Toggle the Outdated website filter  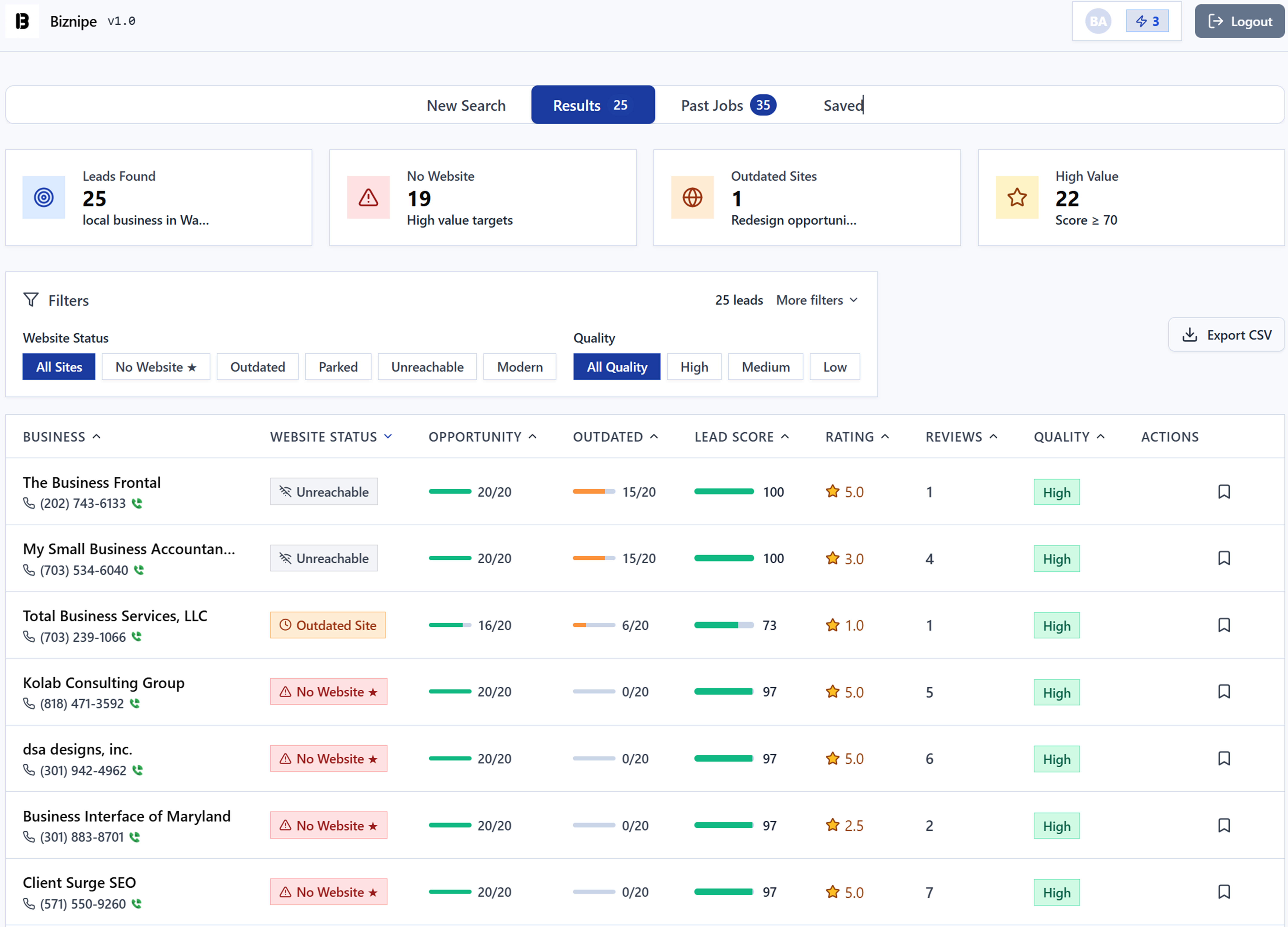258,367
